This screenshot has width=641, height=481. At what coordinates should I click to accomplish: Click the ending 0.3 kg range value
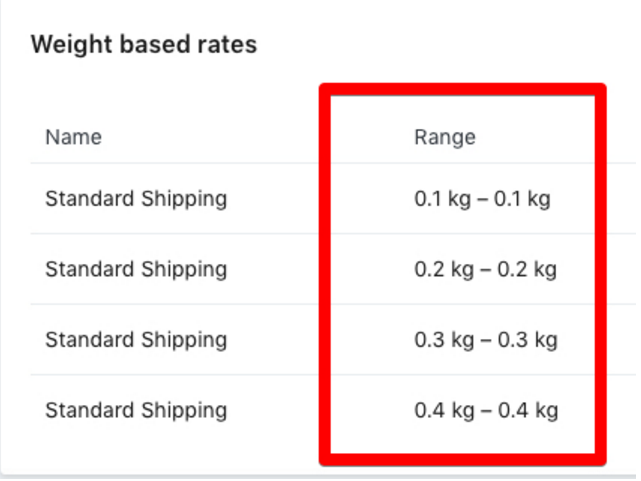[x=526, y=340]
